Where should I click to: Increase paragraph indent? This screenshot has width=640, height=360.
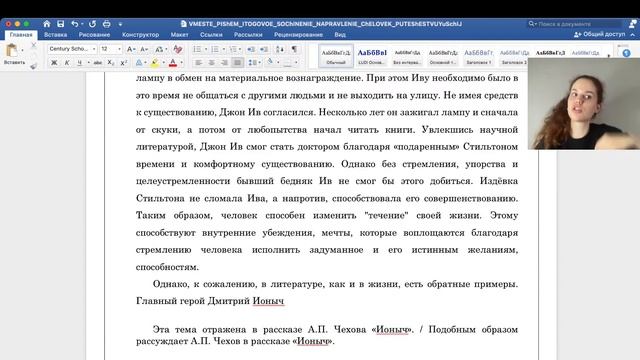264,49
